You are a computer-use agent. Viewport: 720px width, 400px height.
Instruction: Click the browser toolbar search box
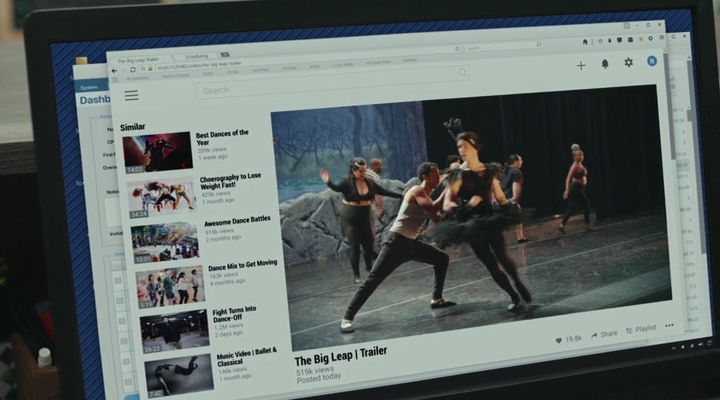coord(503,45)
